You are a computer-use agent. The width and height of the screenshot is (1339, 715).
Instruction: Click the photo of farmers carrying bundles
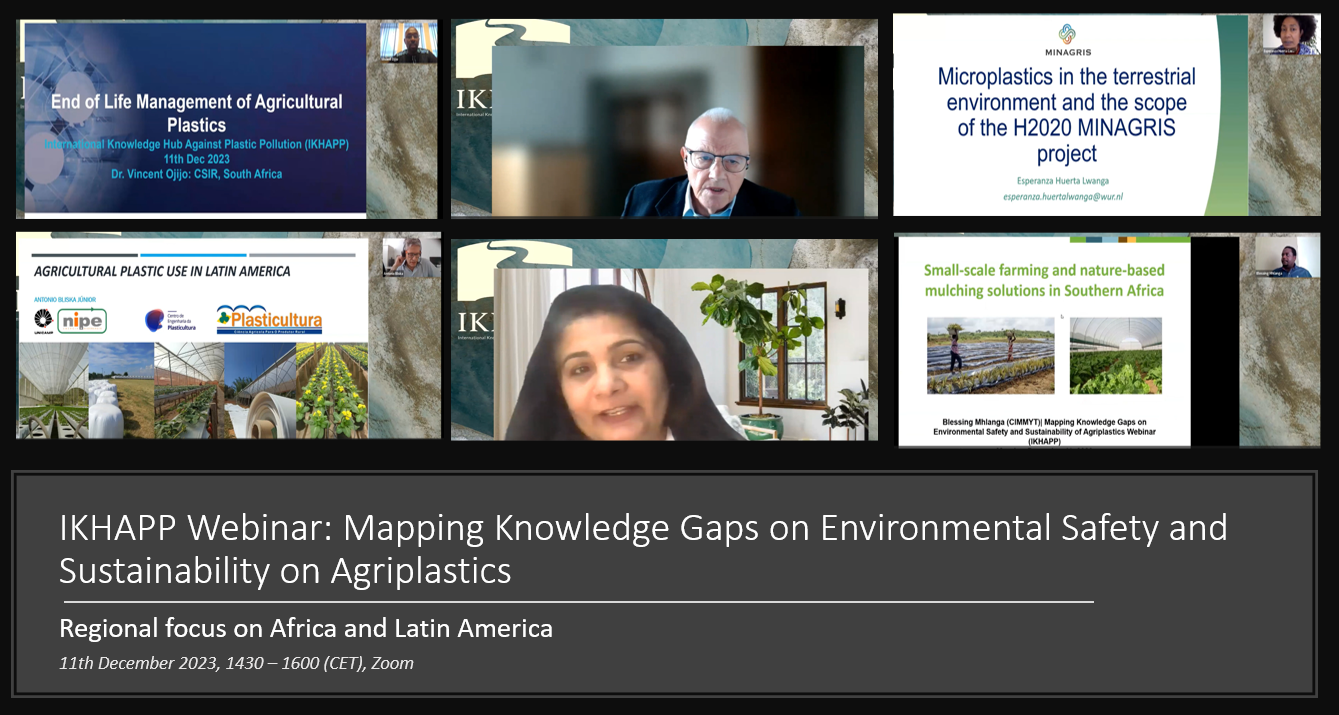[990, 355]
